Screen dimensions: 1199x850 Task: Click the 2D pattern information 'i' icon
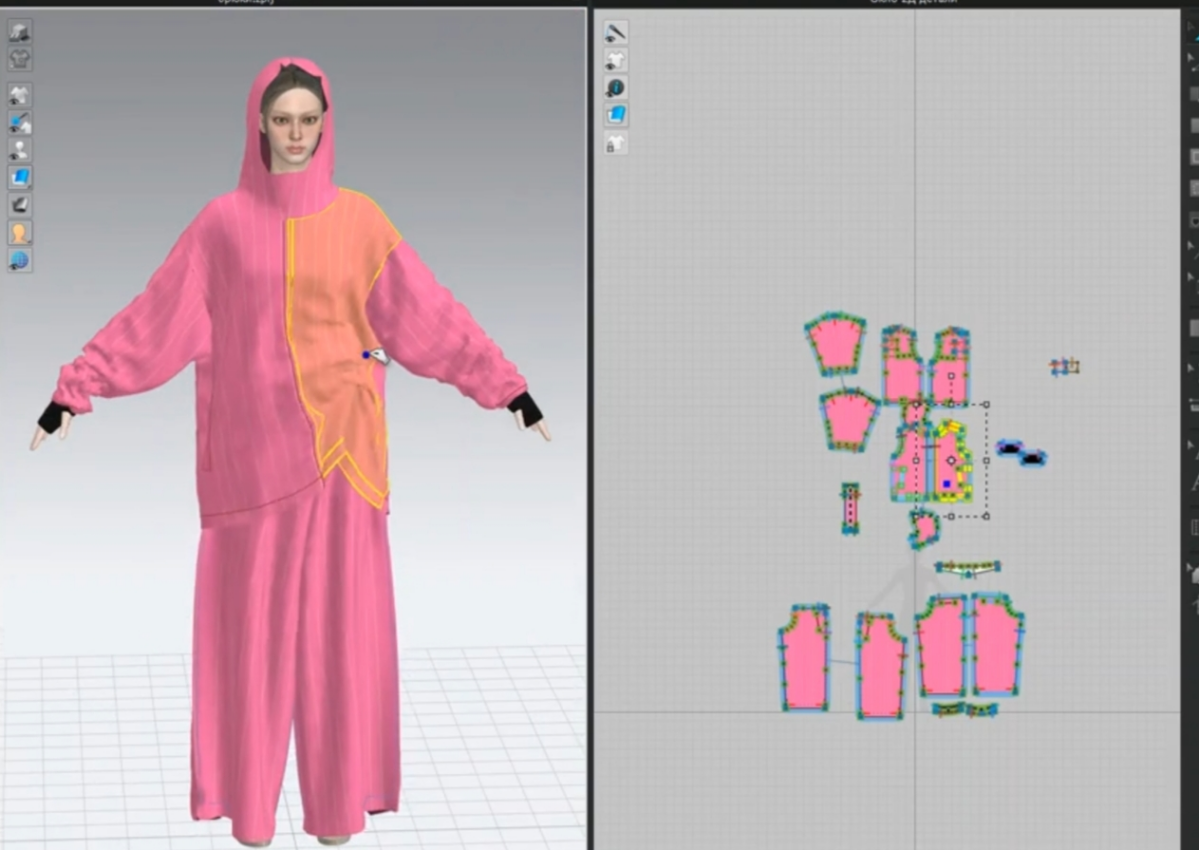coord(616,88)
